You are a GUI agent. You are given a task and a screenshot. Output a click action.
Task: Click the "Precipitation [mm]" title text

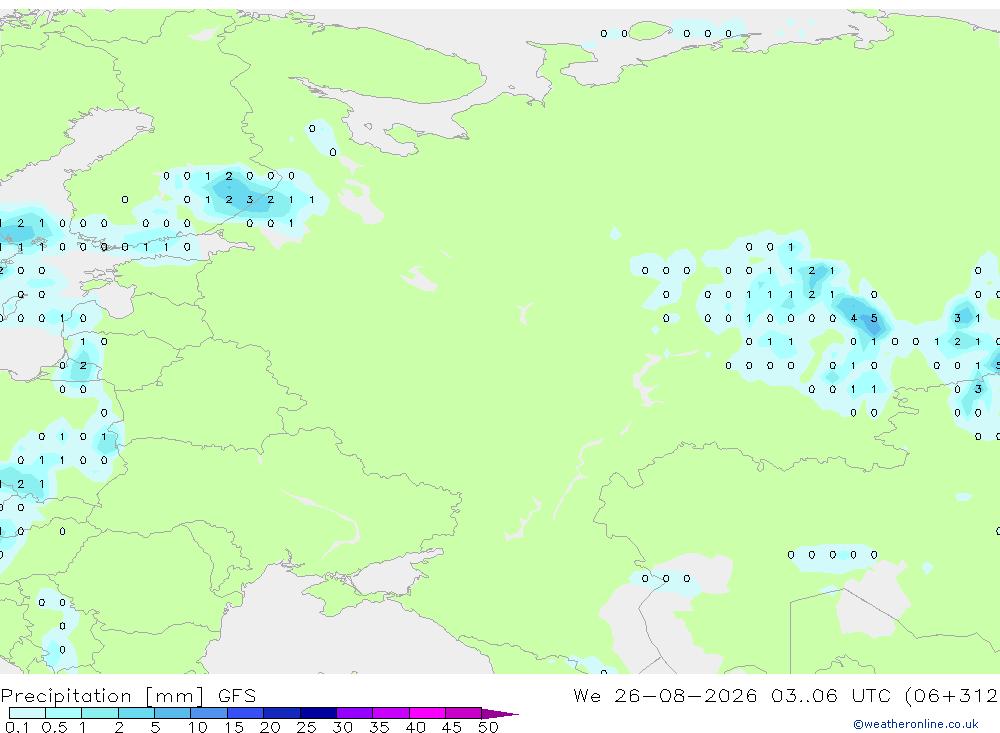pyautogui.click(x=102, y=696)
